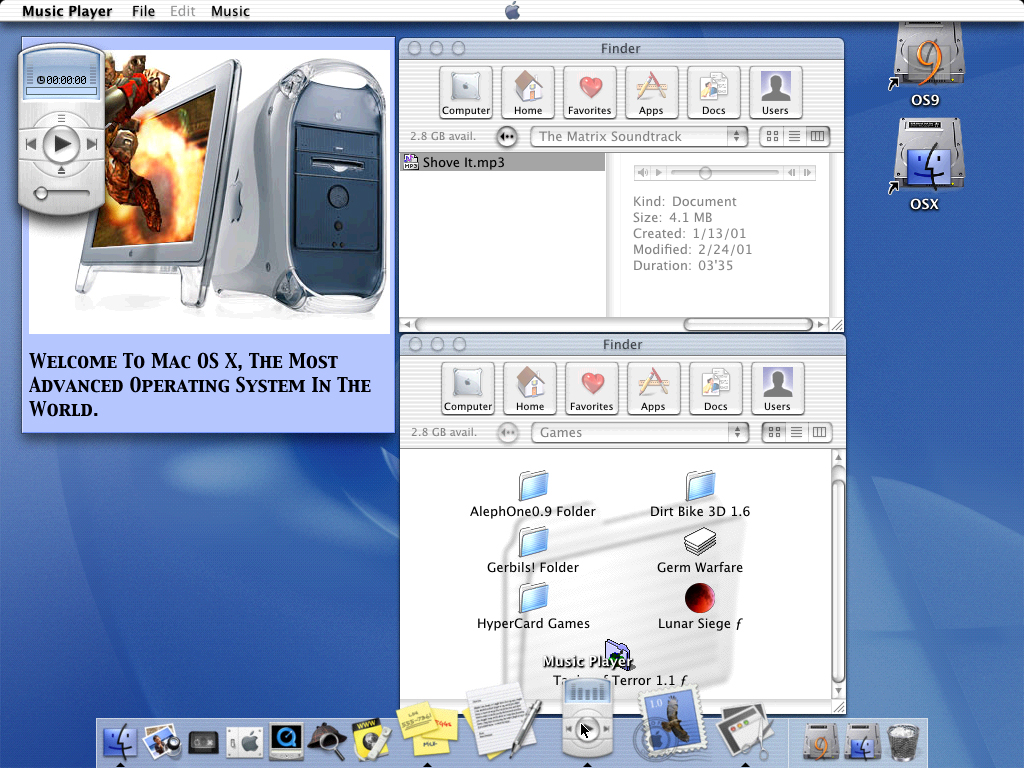Viewport: 1024px width, 768px height.
Task: Go Home from the Matrix Soundtrack Finder toolbar
Action: point(528,92)
